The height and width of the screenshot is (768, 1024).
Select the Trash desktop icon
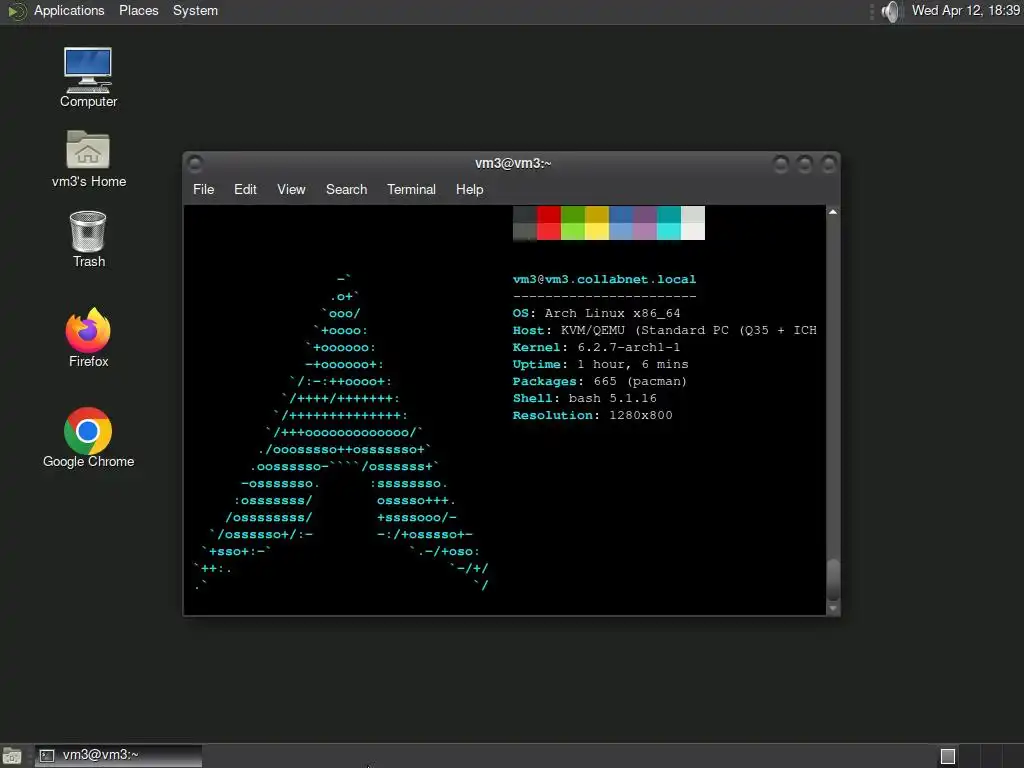tap(88, 239)
